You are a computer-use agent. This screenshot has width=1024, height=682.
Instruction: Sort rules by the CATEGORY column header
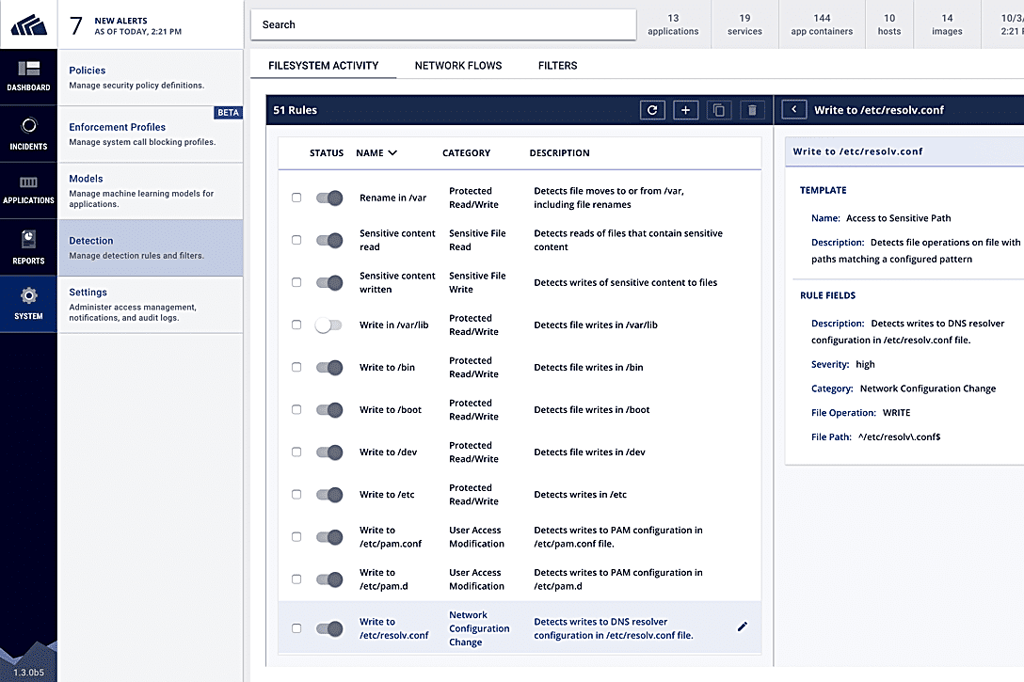pos(466,153)
